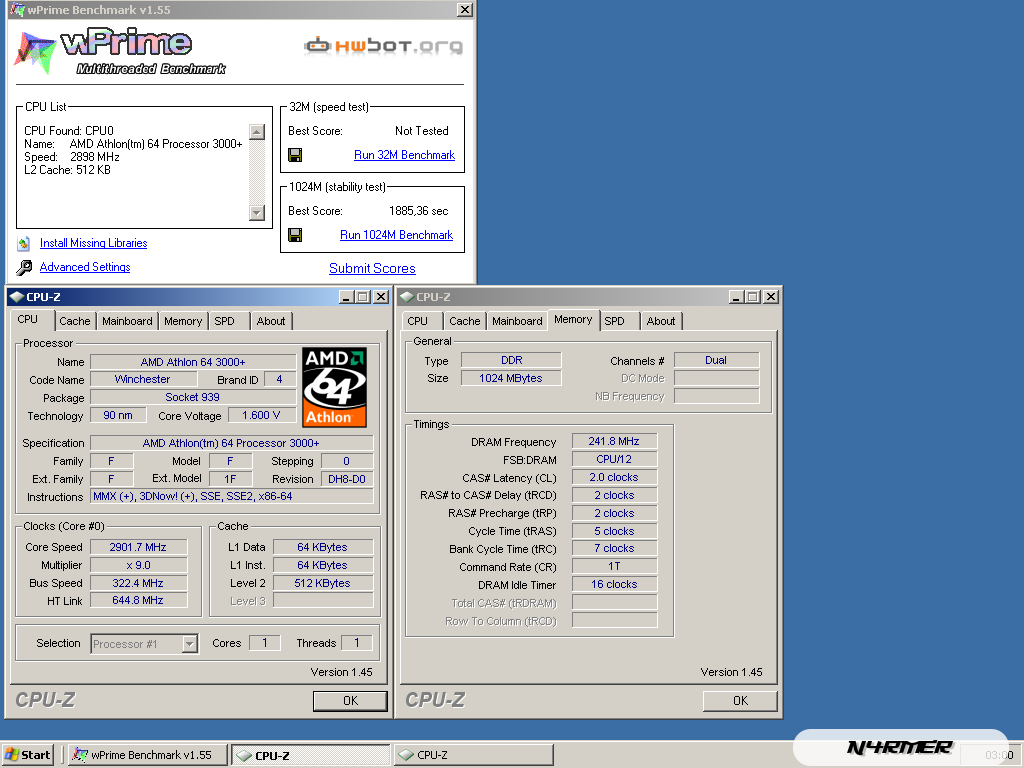Run the 32M Benchmark
Image resolution: width=1024 pixels, height=768 pixels.
click(x=404, y=155)
